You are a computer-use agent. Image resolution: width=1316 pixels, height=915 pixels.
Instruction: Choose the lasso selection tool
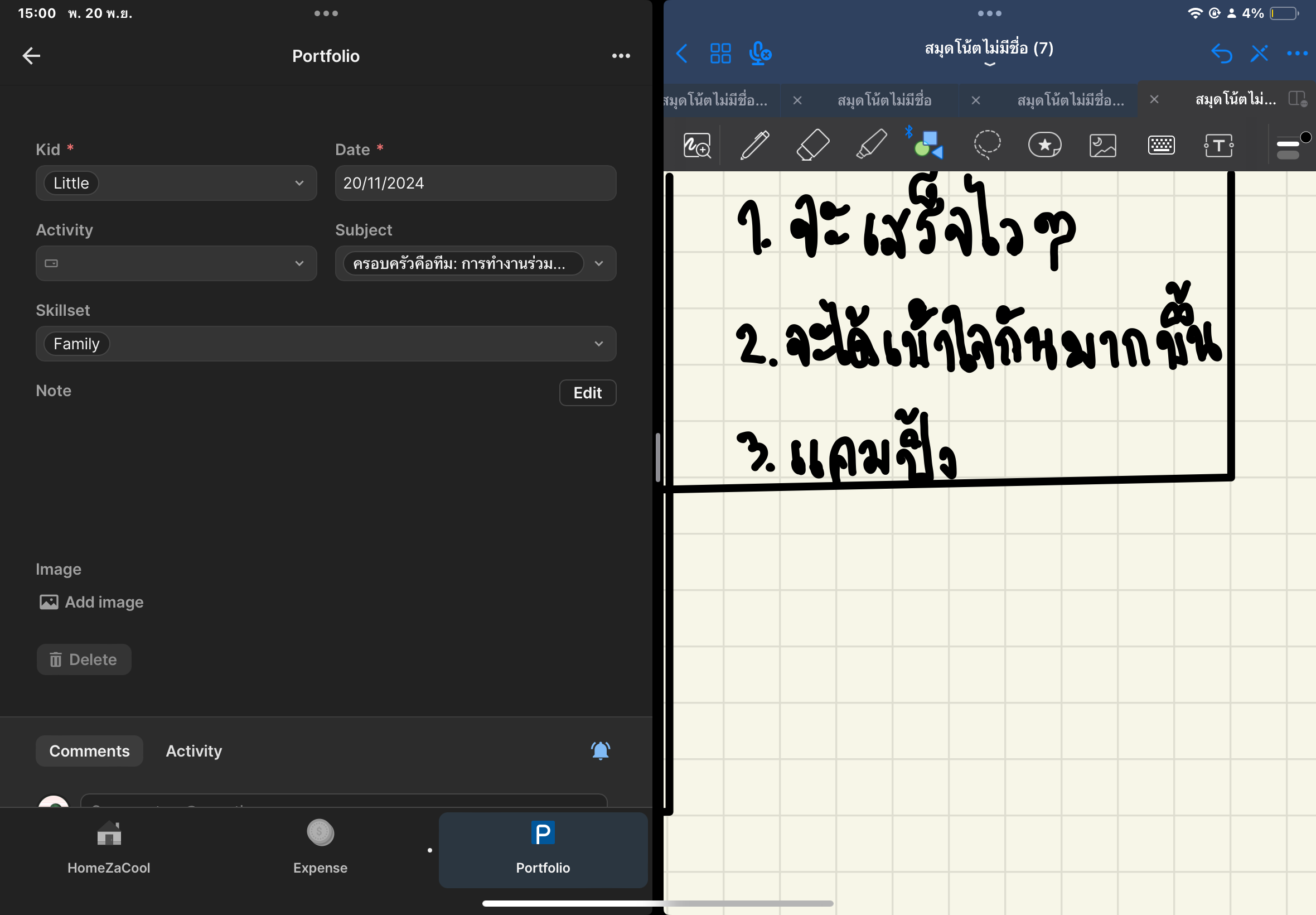[x=986, y=145]
